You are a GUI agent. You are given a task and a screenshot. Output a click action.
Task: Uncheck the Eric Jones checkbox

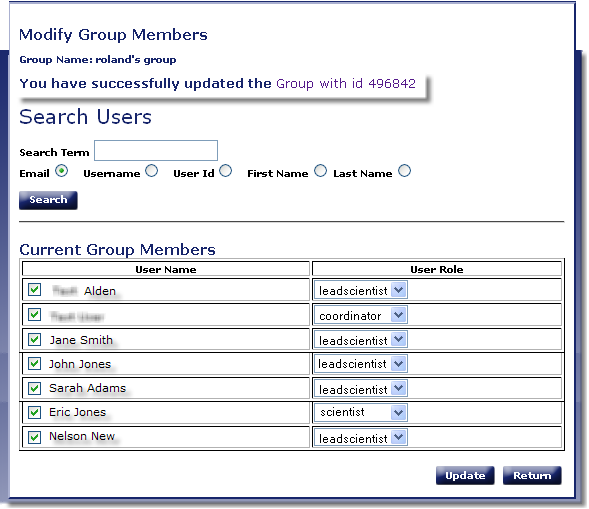(35, 412)
